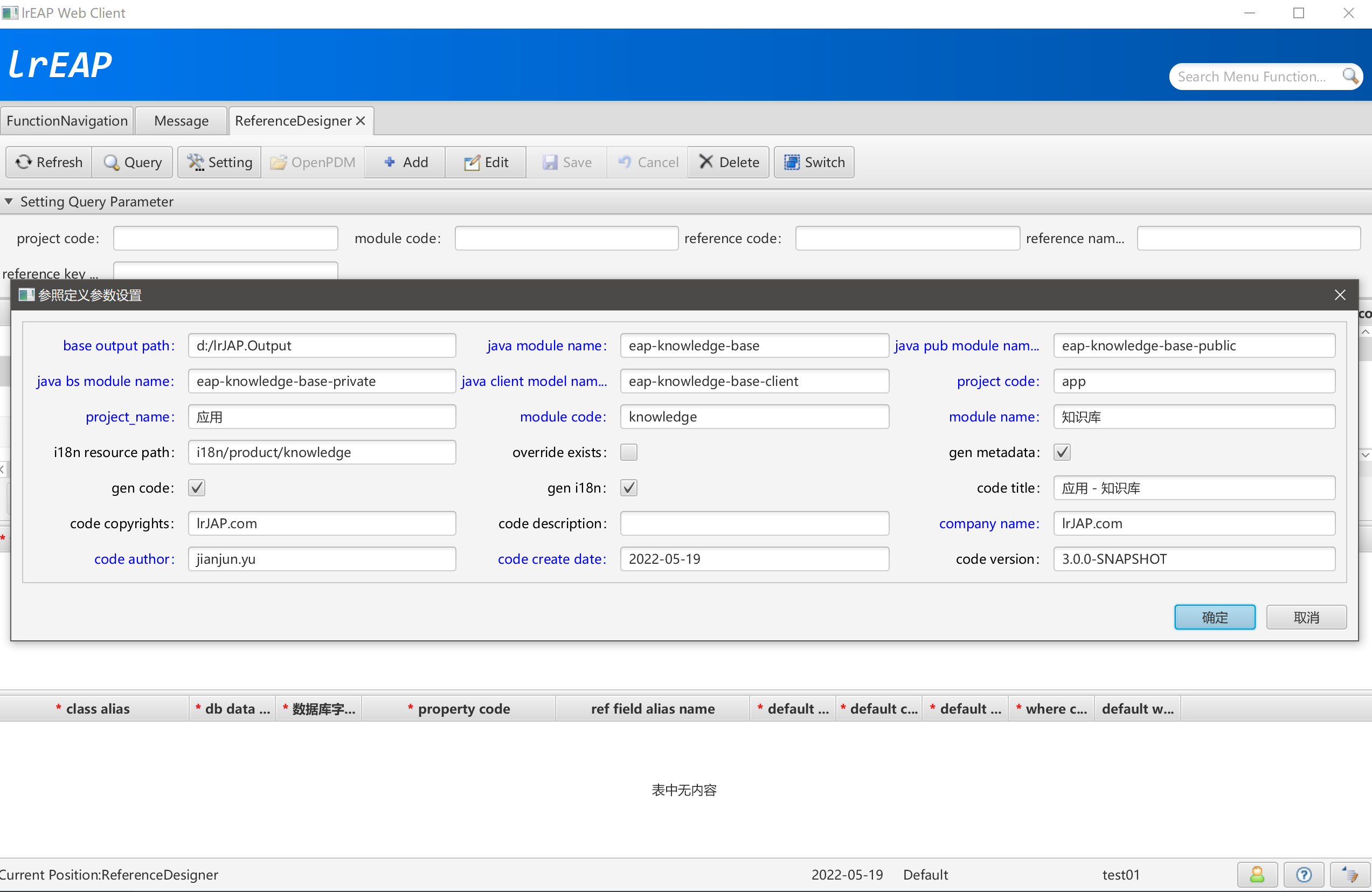Uncheck the gen metadata checkbox
Viewport: 1372px width, 892px height.
(x=1062, y=453)
